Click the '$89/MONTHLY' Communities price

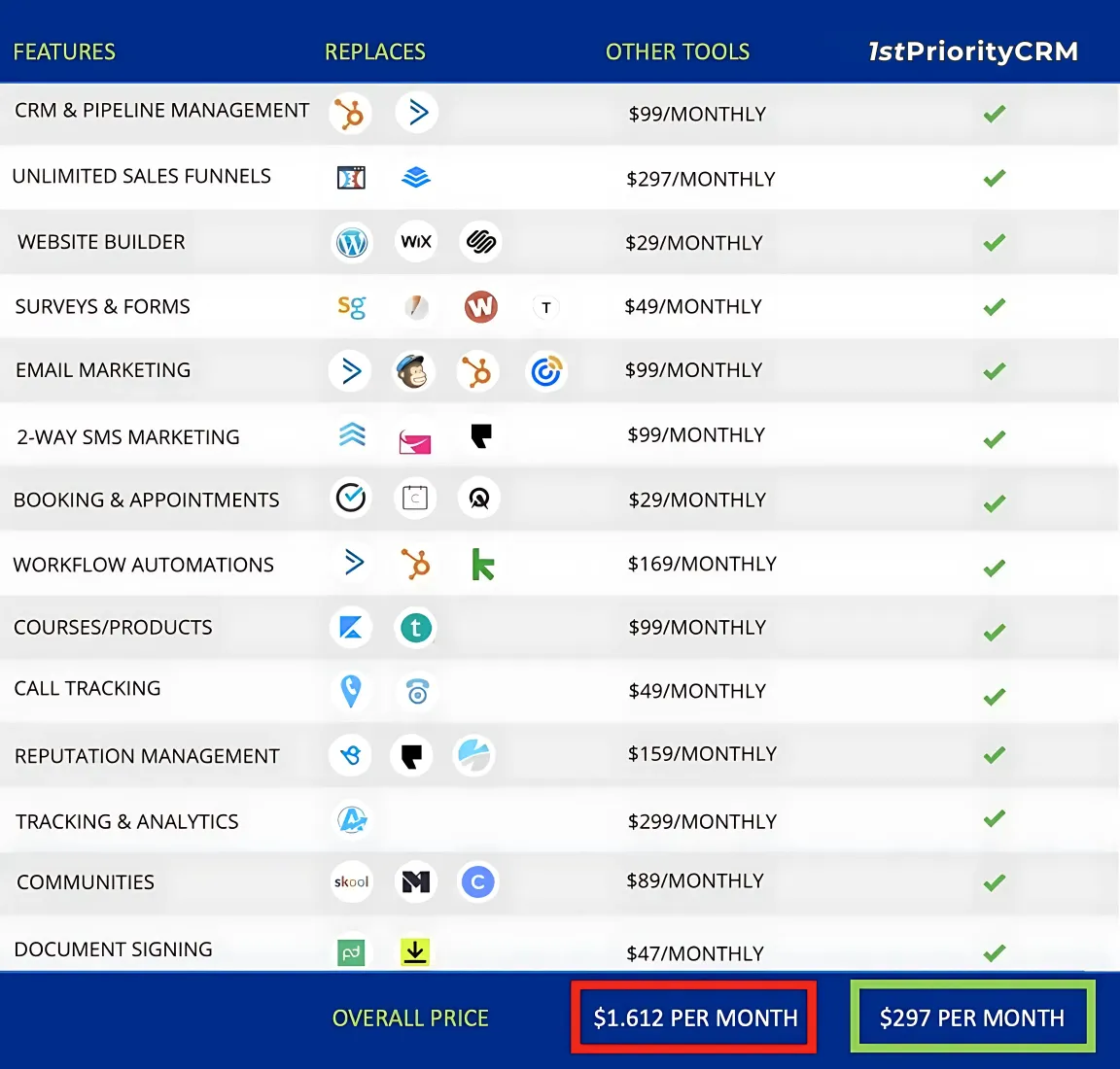point(695,881)
